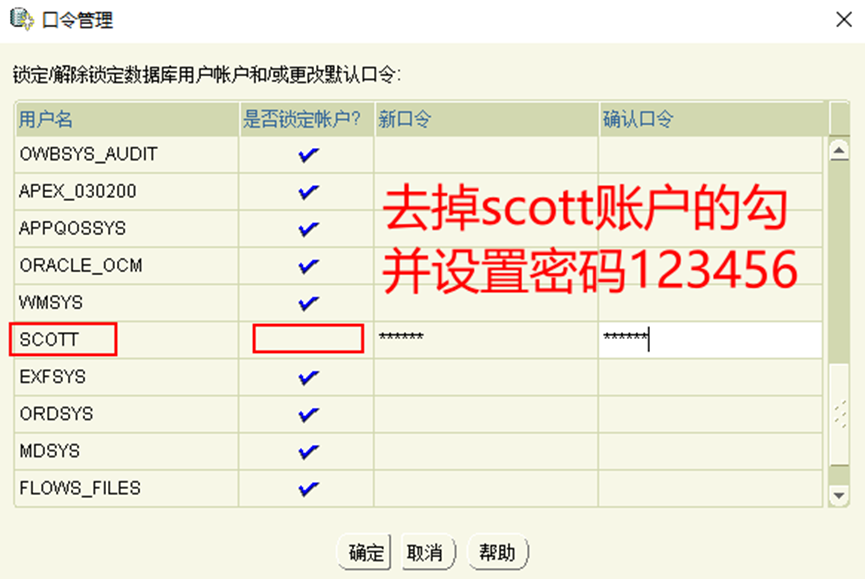865x579 pixels.
Task: Click new password cell for EXFSYS
Action: pyautogui.click(x=486, y=377)
